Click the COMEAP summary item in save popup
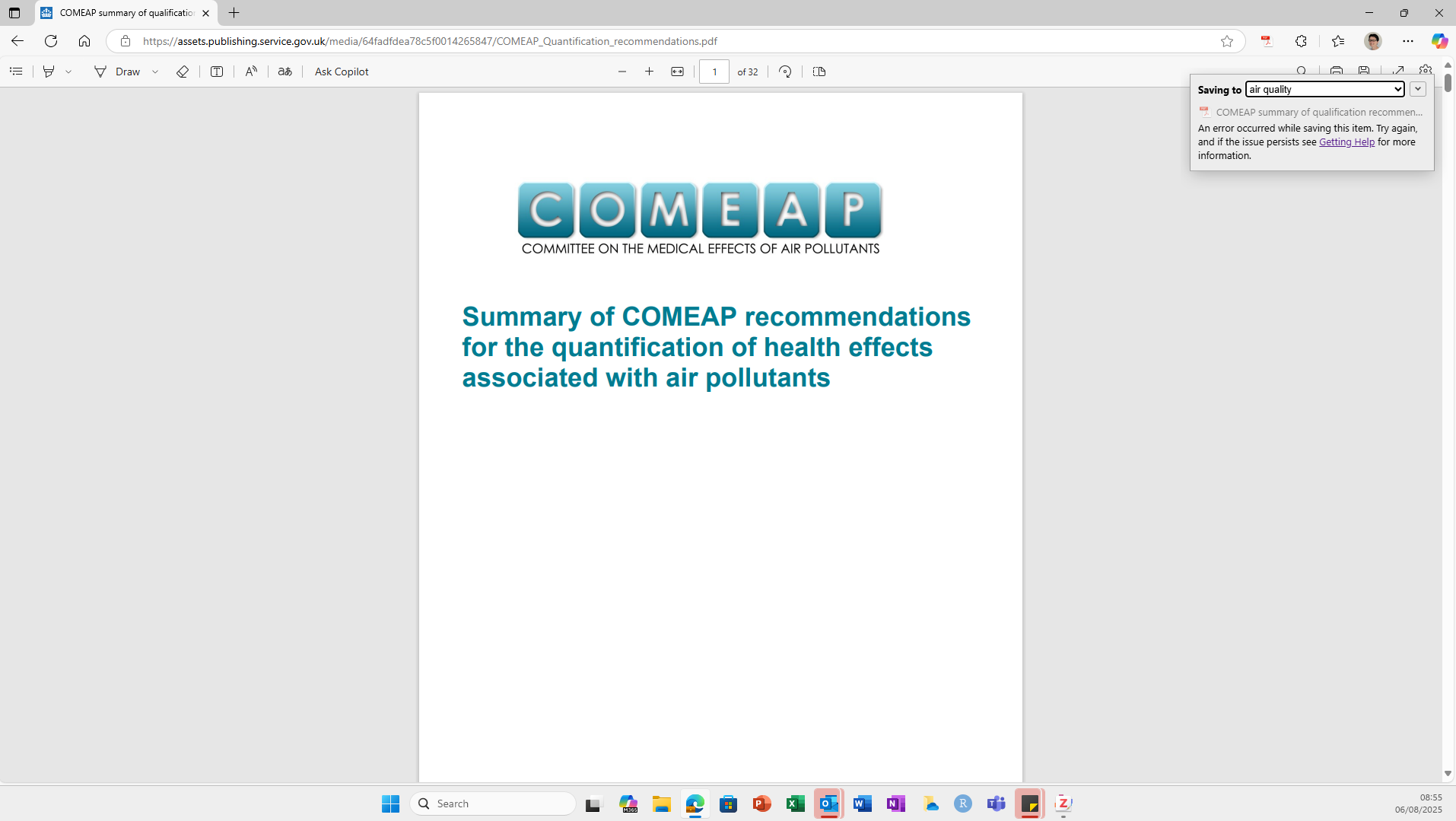Image resolution: width=1456 pixels, height=821 pixels. (x=1311, y=112)
